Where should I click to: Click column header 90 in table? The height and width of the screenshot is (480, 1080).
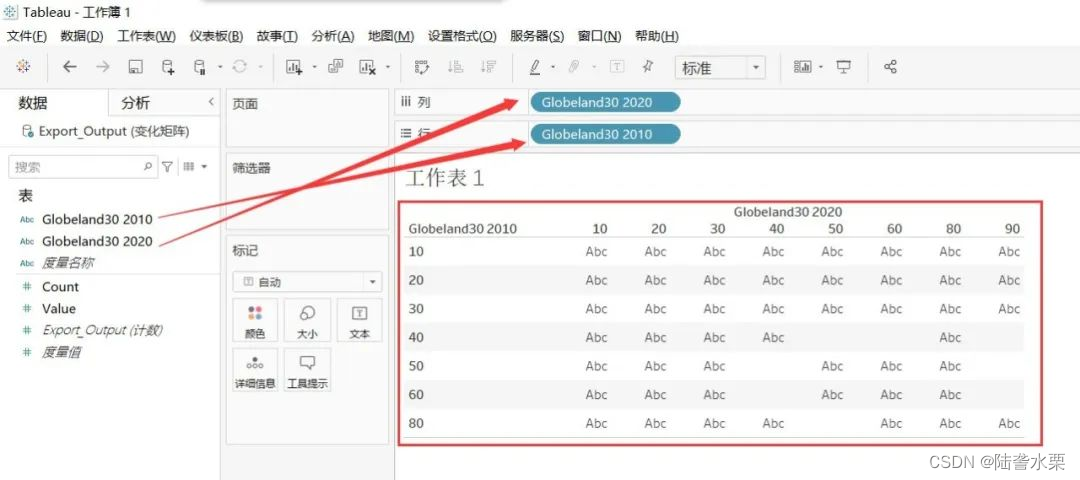click(1012, 229)
